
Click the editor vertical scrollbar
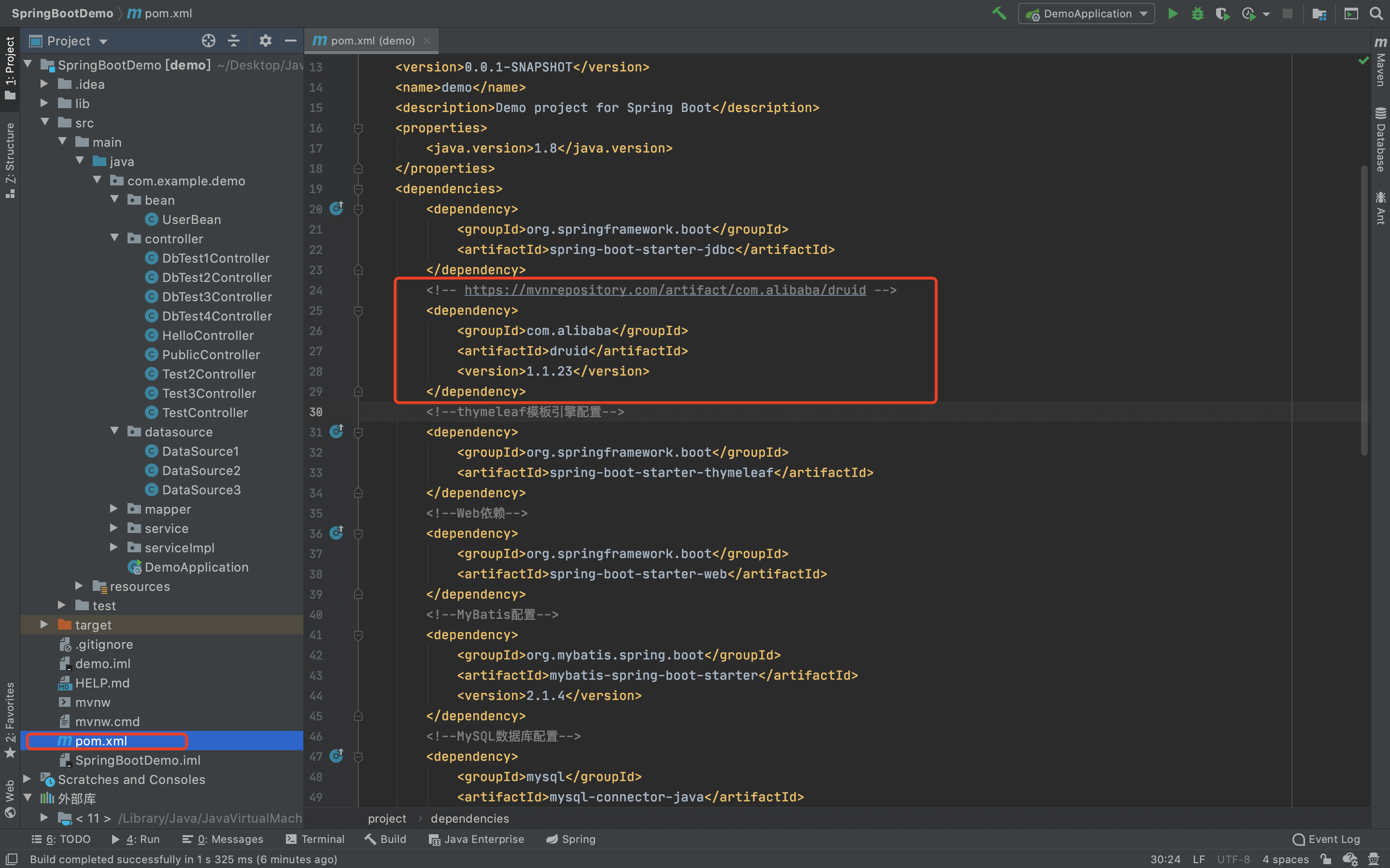tap(1364, 310)
